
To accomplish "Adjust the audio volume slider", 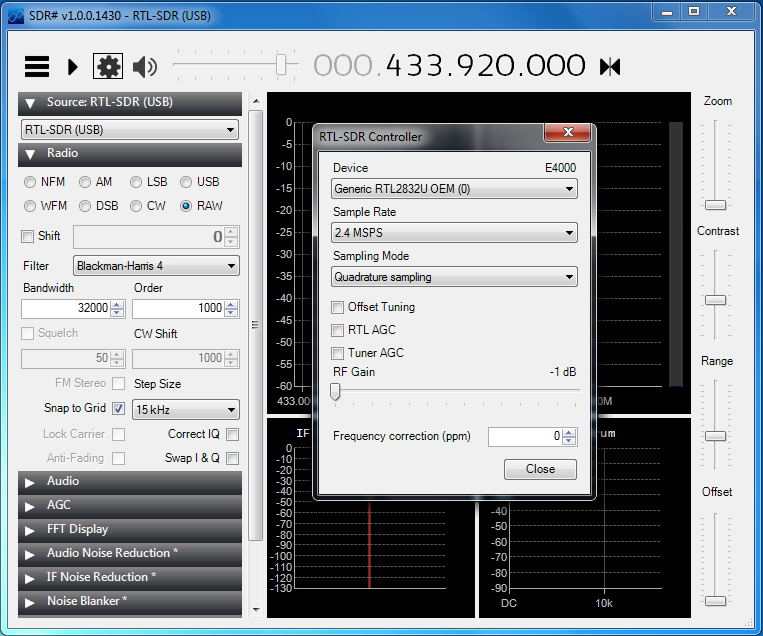I will click(x=280, y=64).
